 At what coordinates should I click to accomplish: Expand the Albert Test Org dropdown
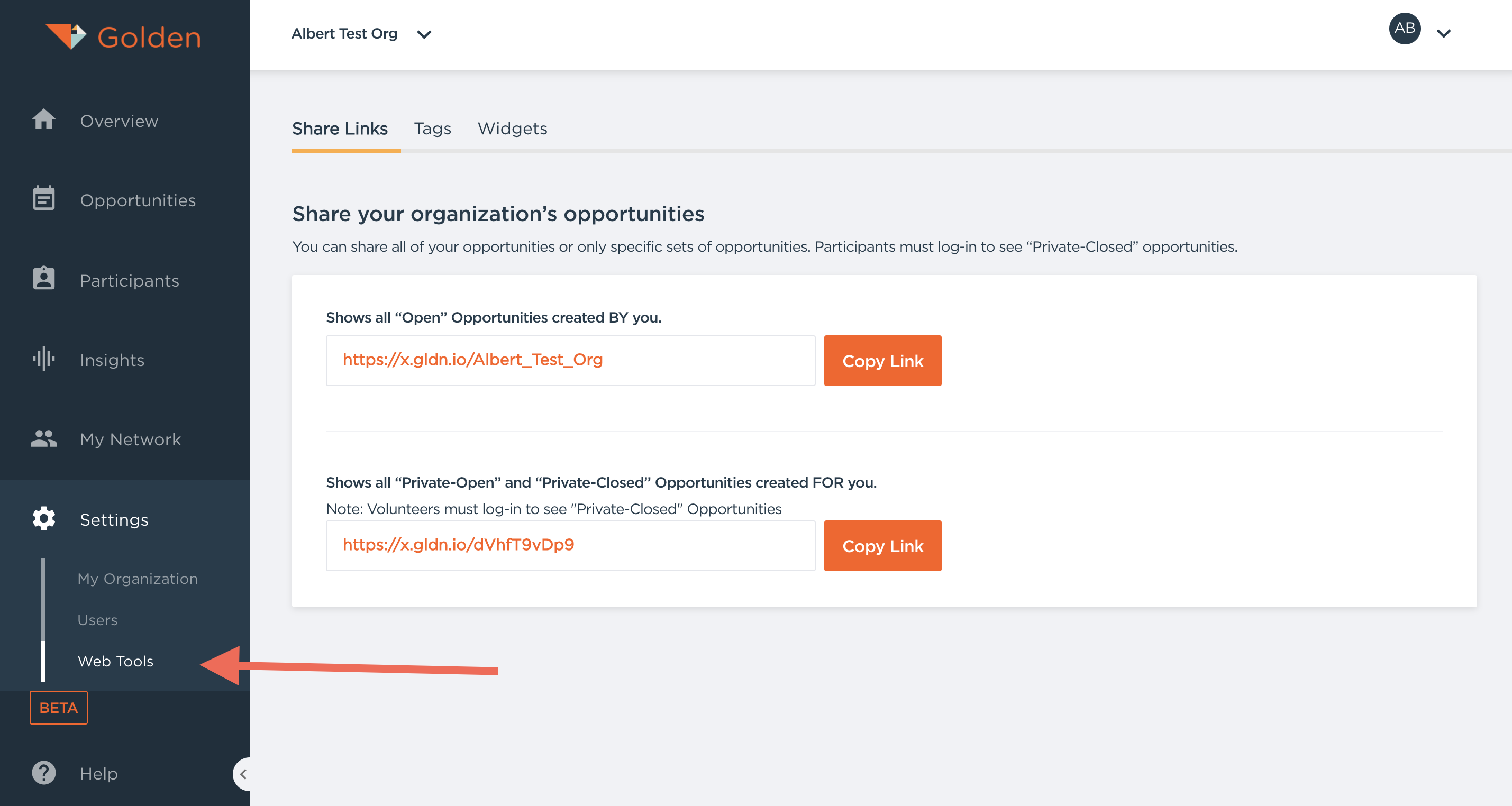[x=424, y=34]
